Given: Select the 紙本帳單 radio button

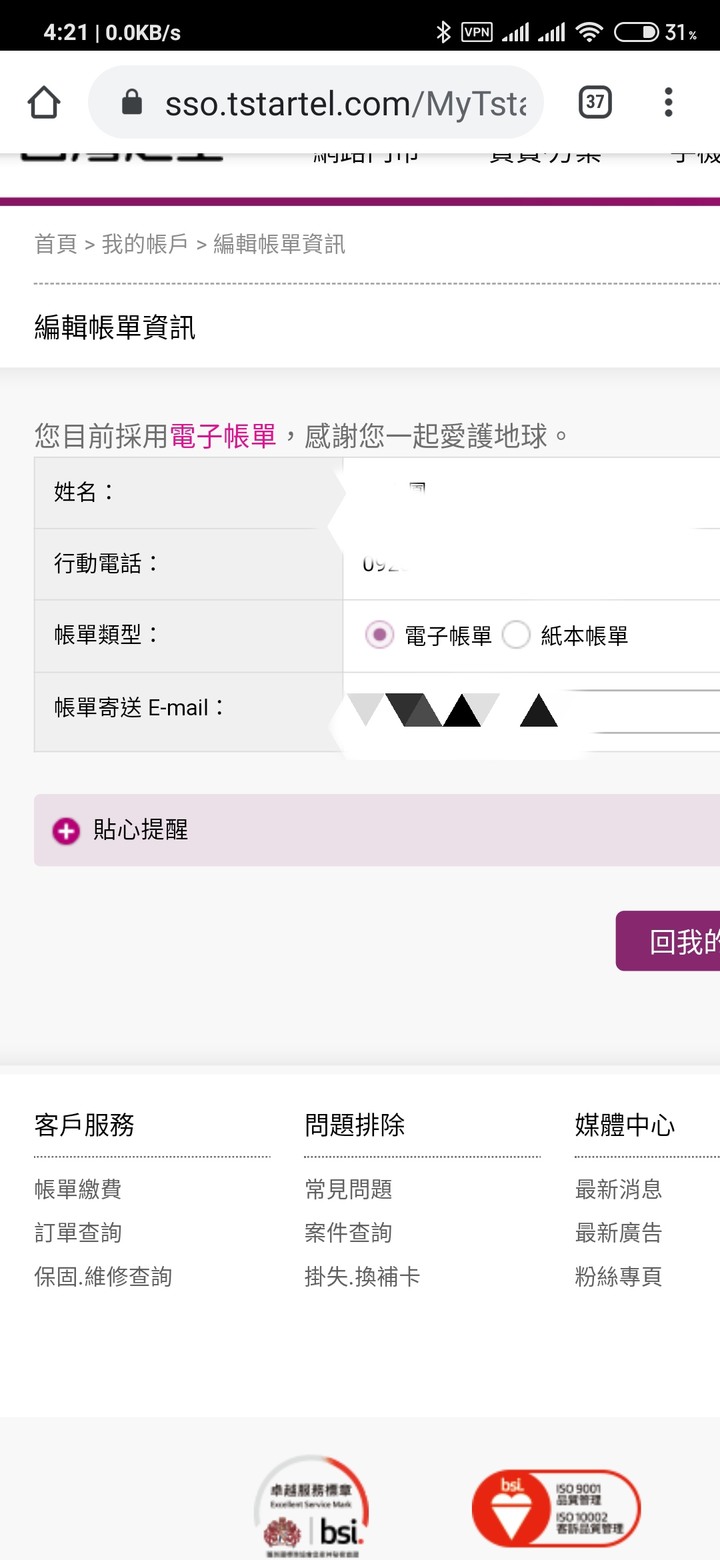Looking at the screenshot, I should pyautogui.click(x=516, y=635).
